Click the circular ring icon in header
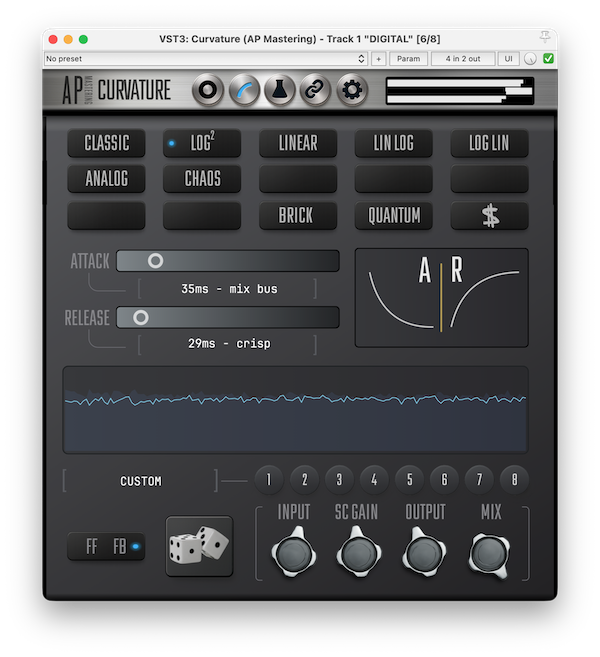The height and width of the screenshot is (657, 600). [x=207, y=91]
